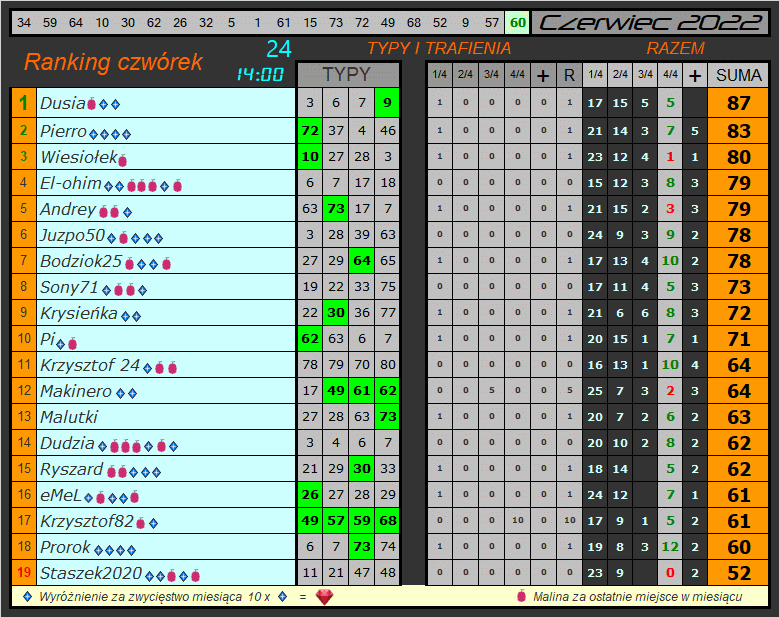Click the raspberry icon next to Pi

click(73, 343)
